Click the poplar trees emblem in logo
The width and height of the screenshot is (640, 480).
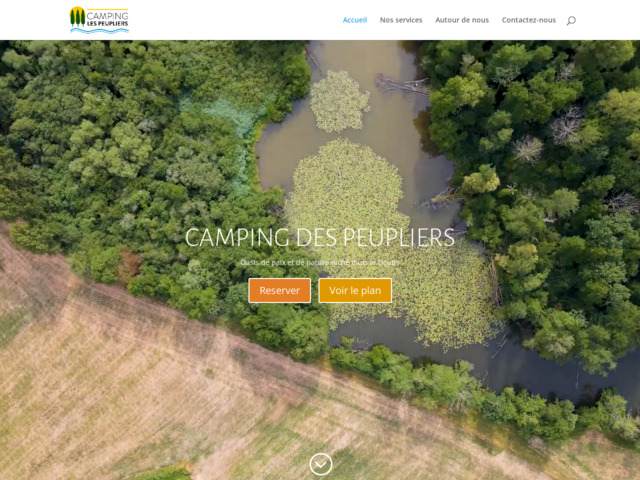(77, 16)
